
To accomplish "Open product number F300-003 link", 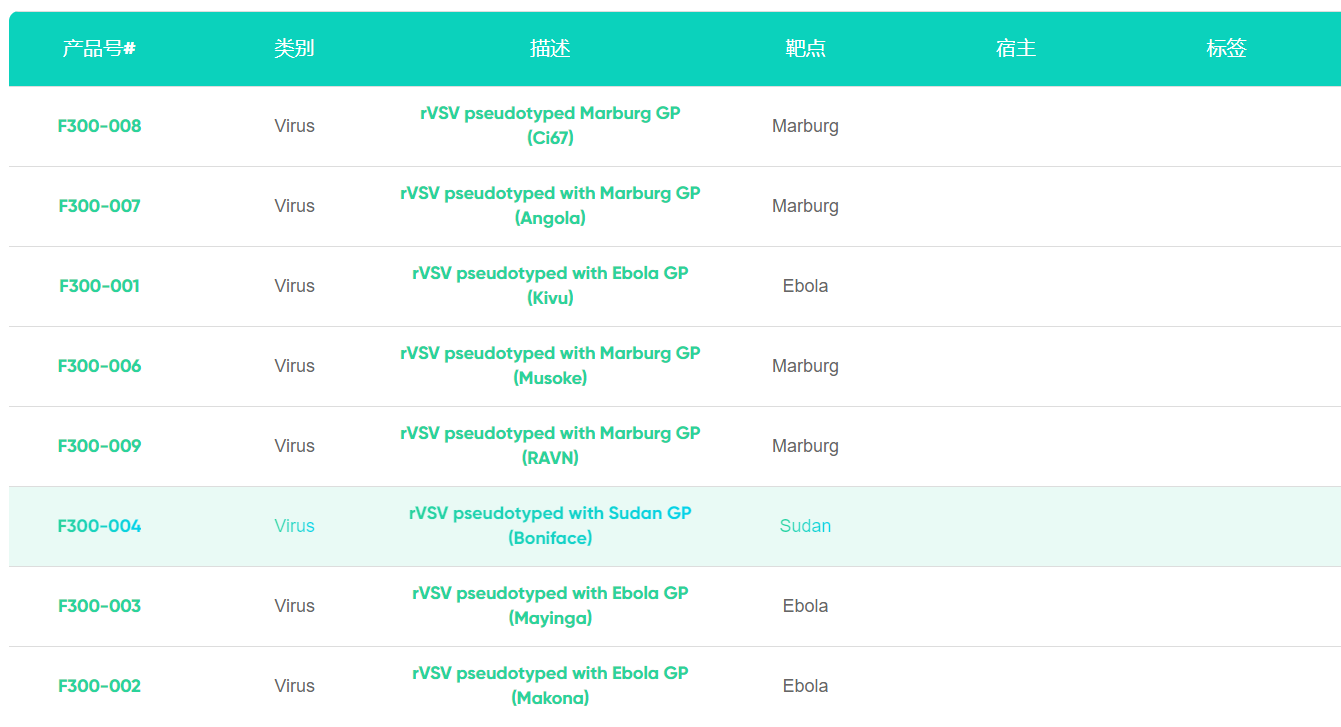I will click(99, 606).
